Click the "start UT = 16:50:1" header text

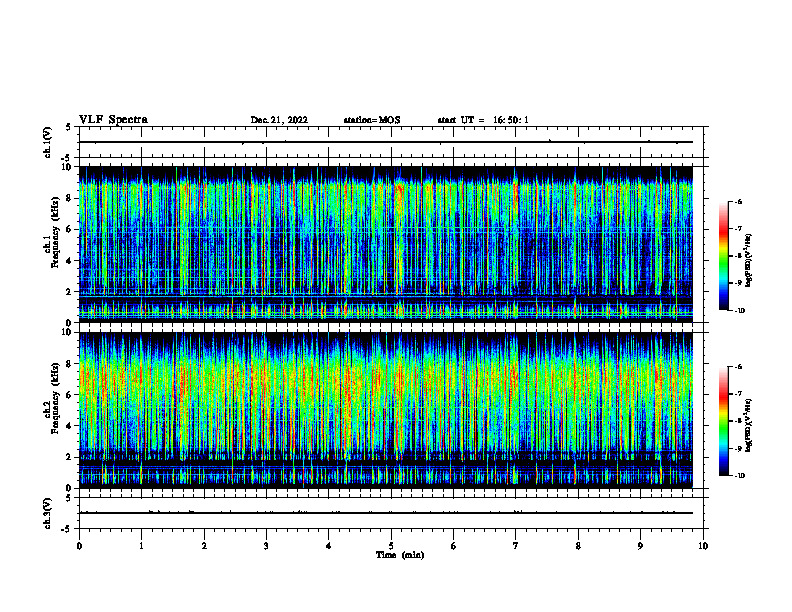pos(483,120)
